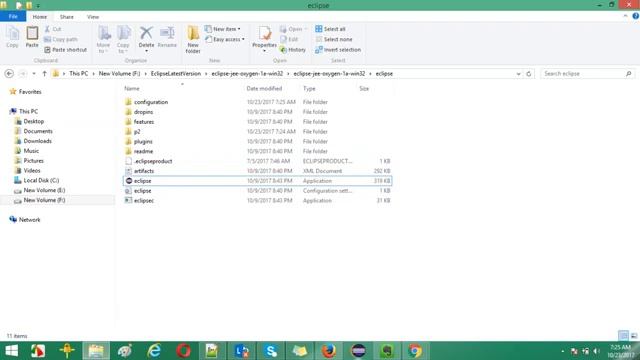Refresh the current folder view
This screenshot has height=360, width=640.
point(529,73)
